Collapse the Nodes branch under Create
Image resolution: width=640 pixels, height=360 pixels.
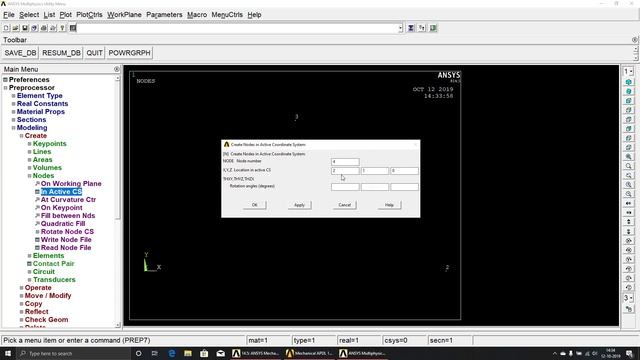29,176
